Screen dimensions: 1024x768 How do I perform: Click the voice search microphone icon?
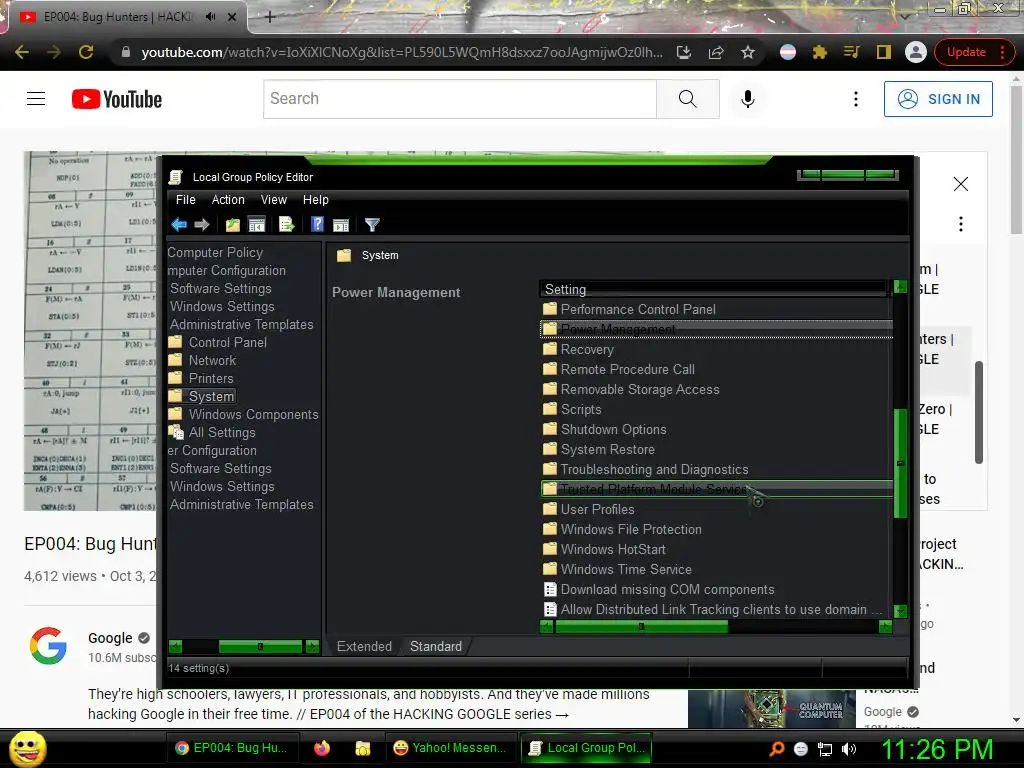748,99
